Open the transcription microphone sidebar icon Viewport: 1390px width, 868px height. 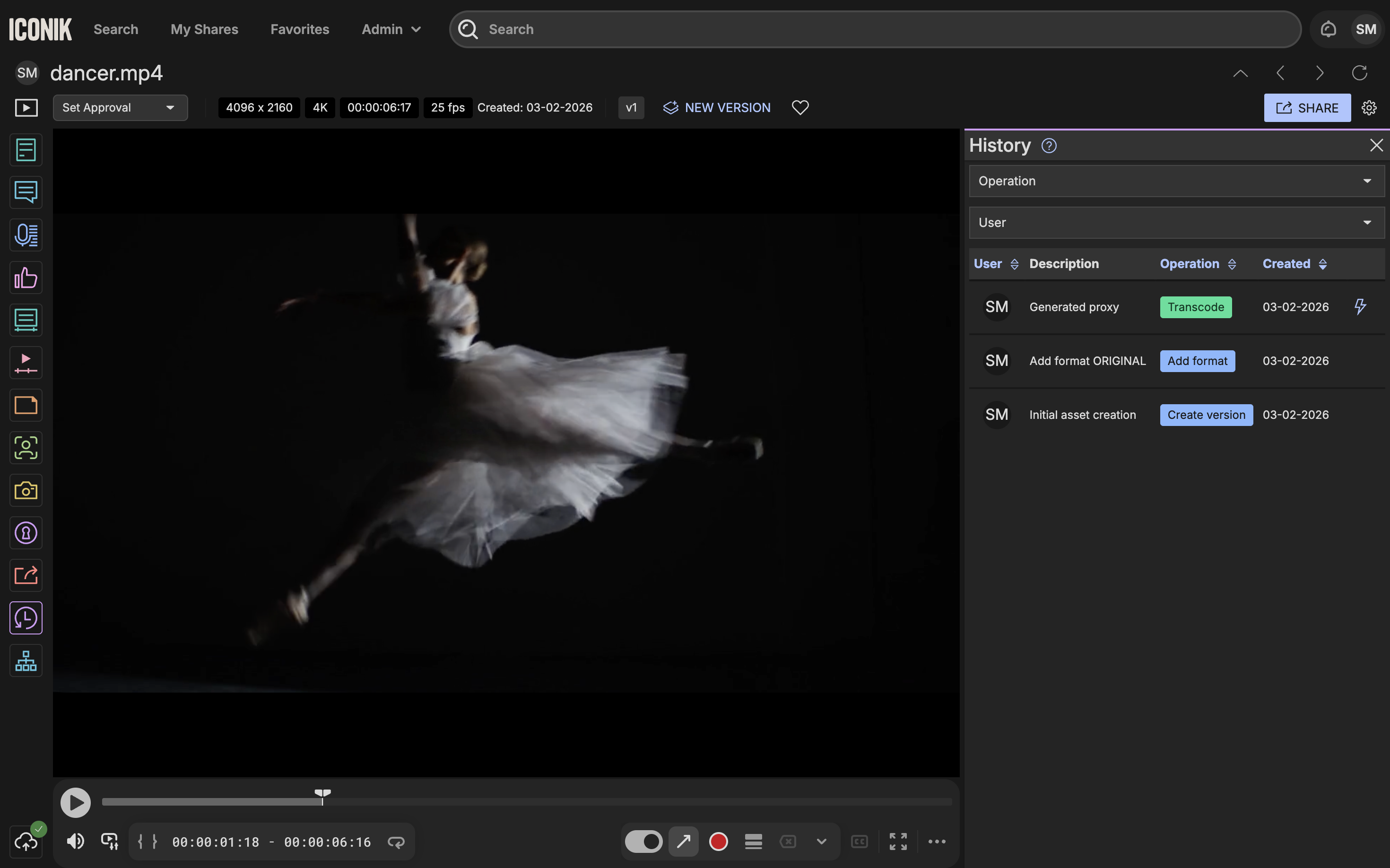click(26, 235)
